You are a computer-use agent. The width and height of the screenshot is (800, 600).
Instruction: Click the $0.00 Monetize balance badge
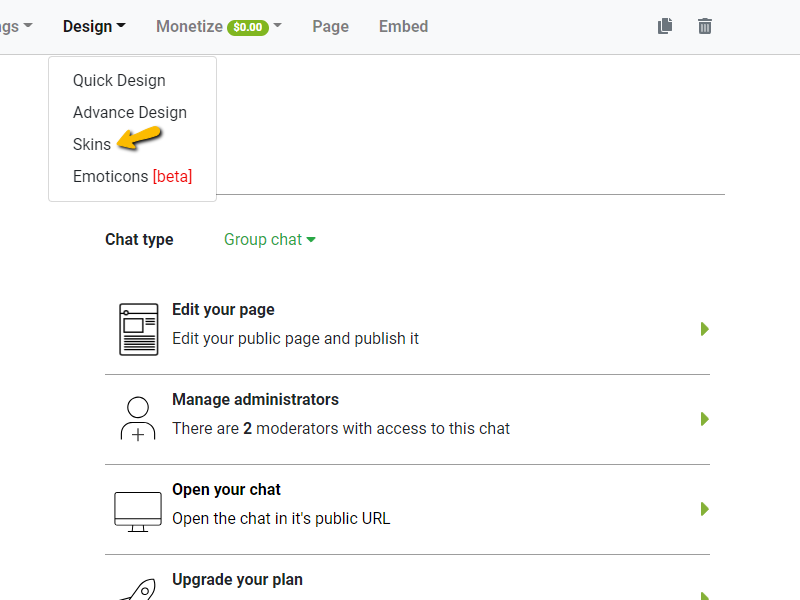pos(248,28)
